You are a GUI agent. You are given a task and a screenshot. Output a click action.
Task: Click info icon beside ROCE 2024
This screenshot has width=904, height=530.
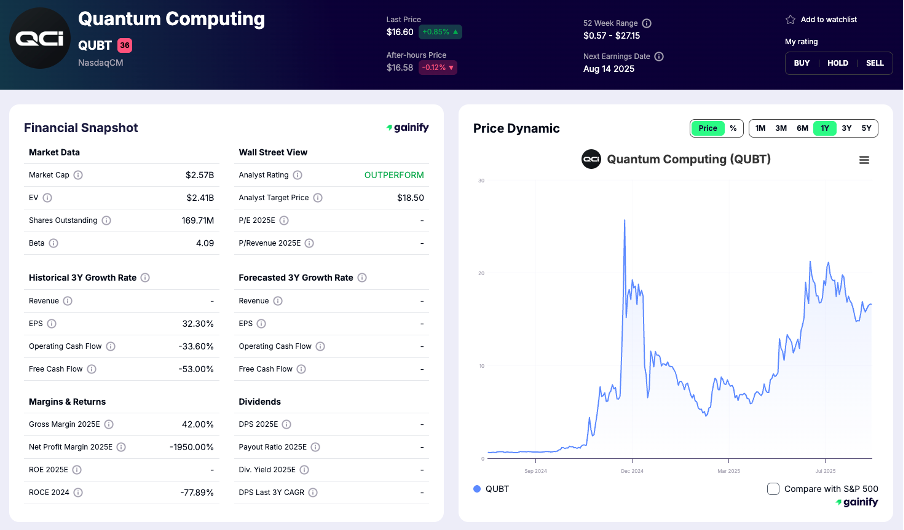pyautogui.click(x=78, y=492)
